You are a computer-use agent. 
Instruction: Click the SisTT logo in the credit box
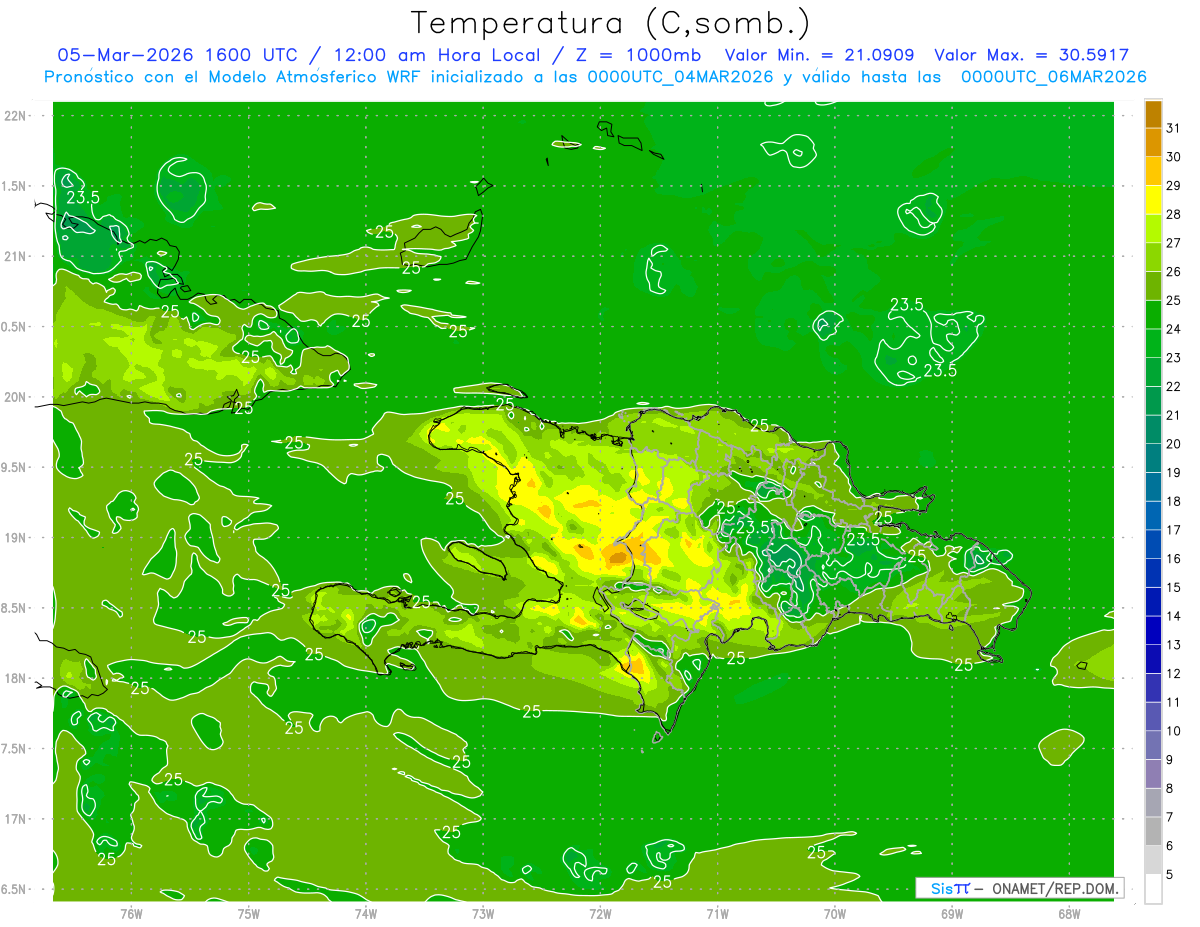tap(950, 888)
